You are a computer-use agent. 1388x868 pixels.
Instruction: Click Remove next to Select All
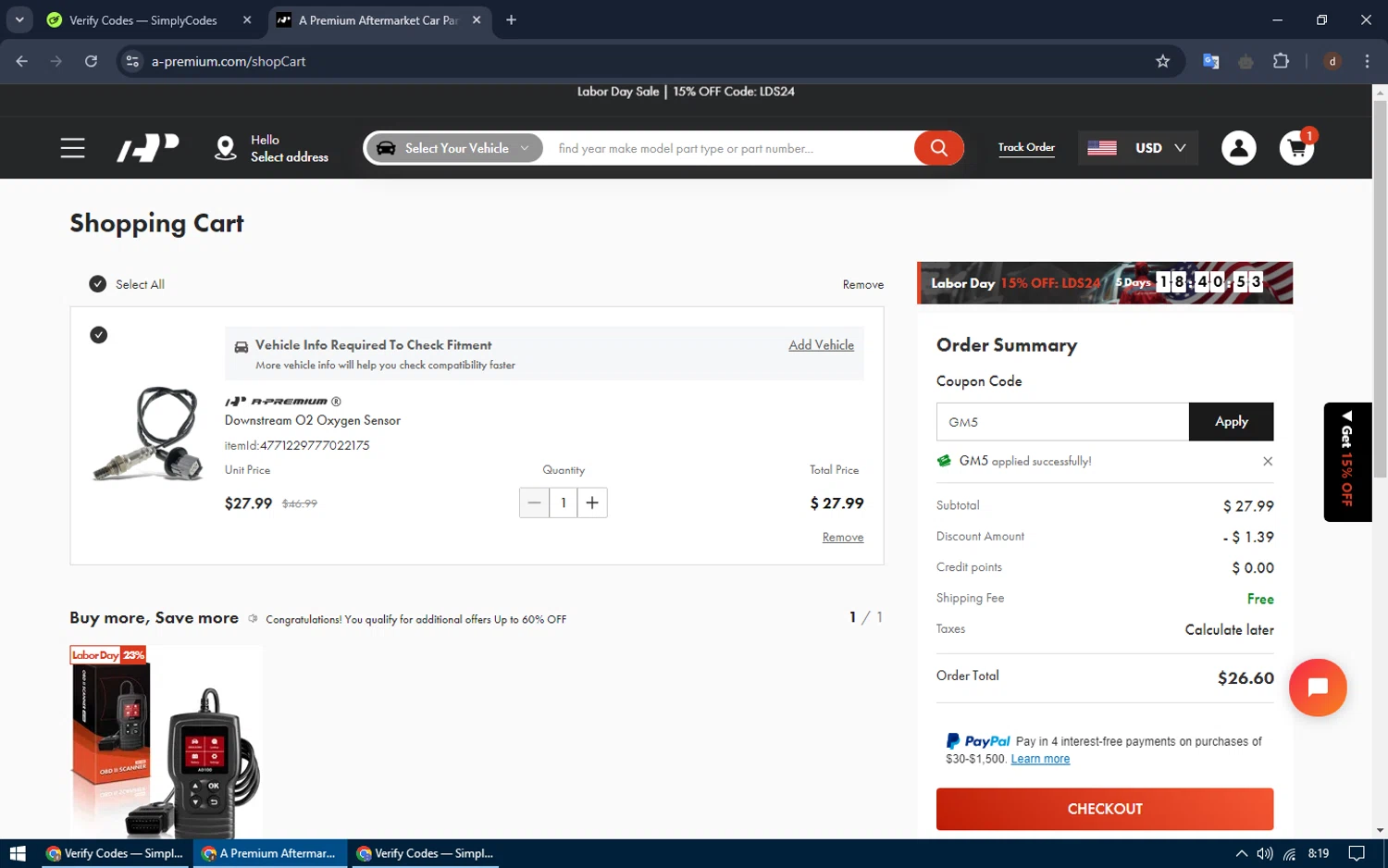click(862, 285)
